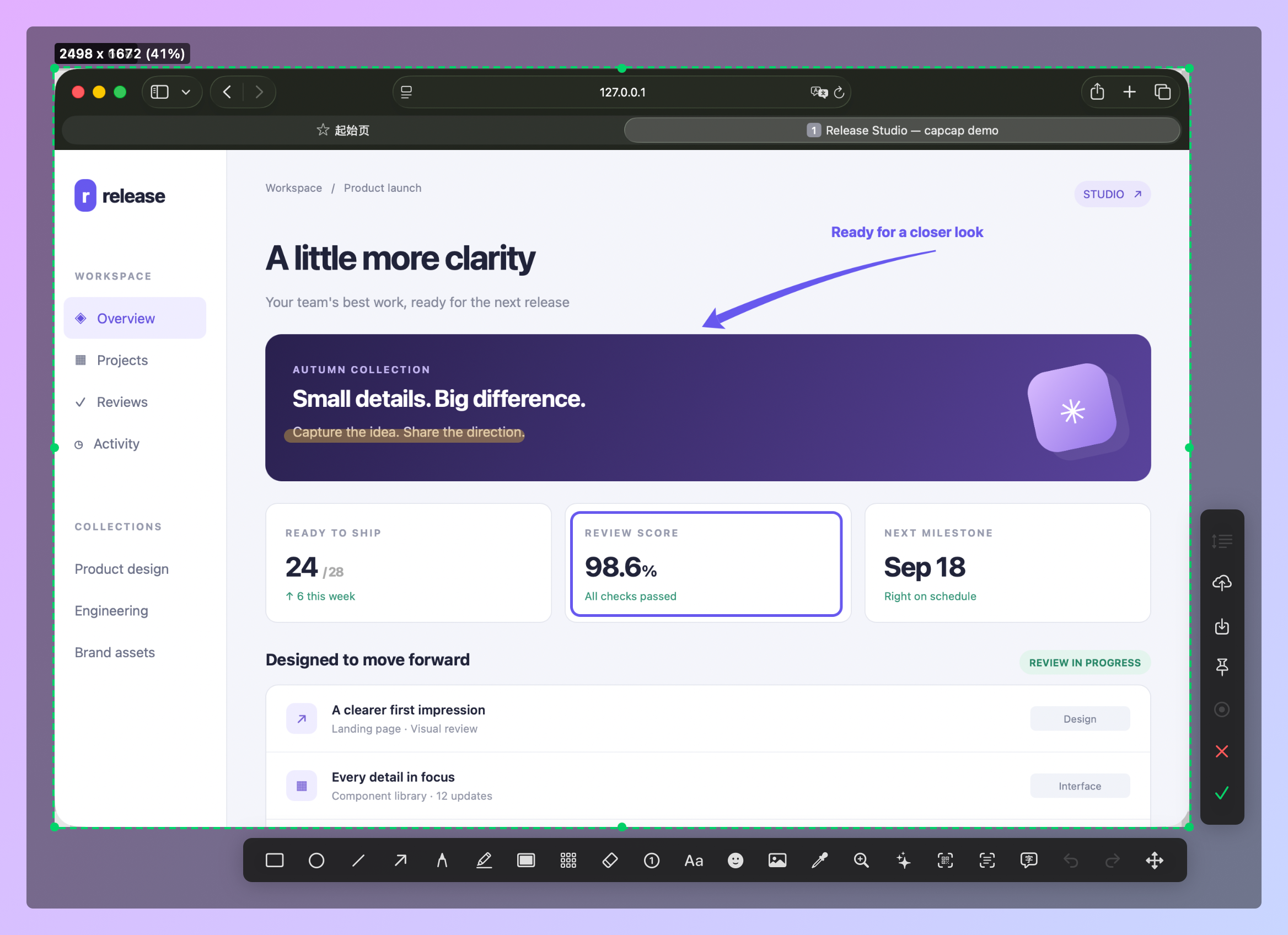Go back in Safari
The image size is (1288, 935).
tap(227, 92)
